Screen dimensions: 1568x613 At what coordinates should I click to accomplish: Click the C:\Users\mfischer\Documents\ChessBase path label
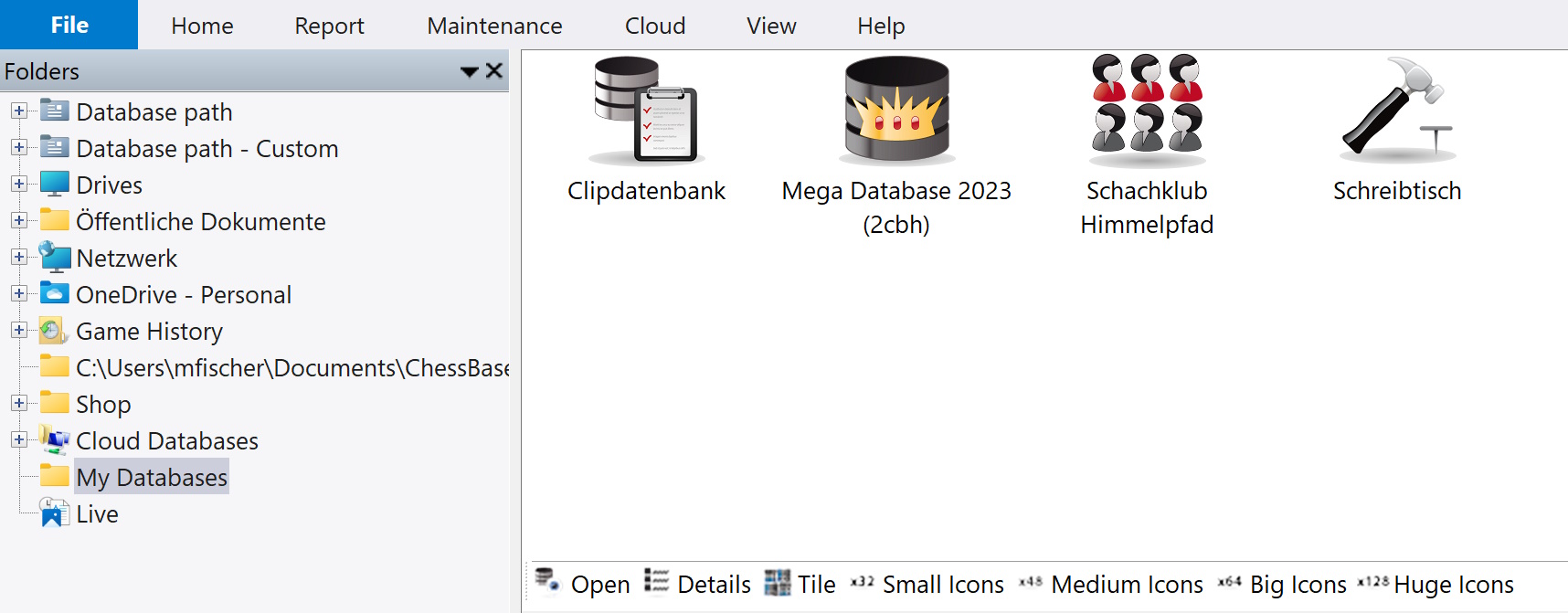point(292,367)
